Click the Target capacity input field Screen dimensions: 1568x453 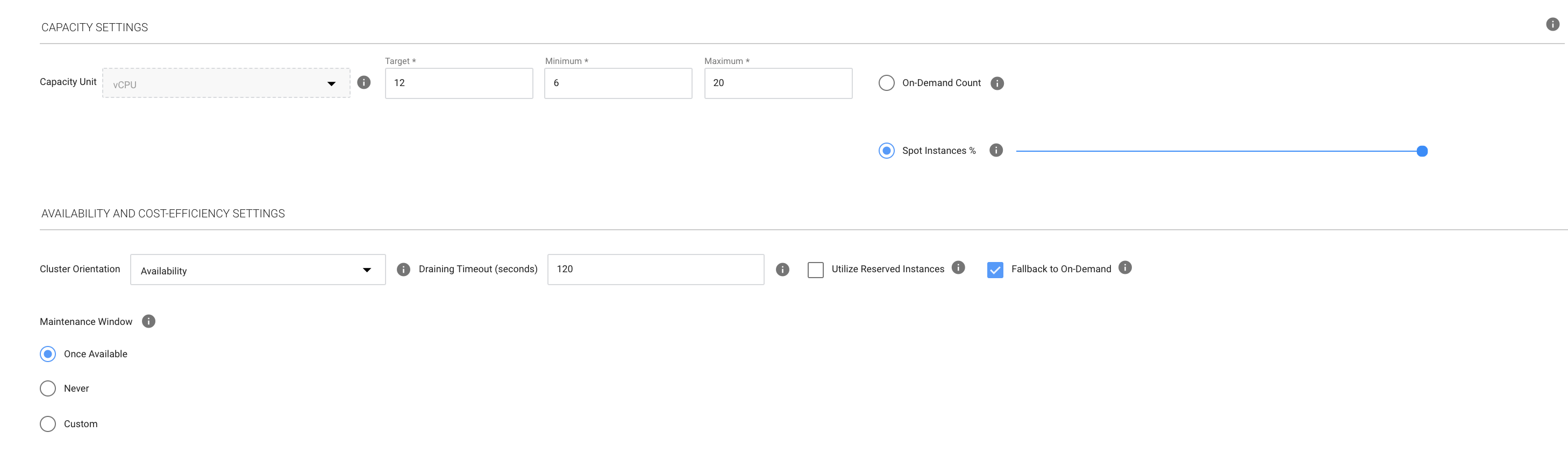point(458,83)
